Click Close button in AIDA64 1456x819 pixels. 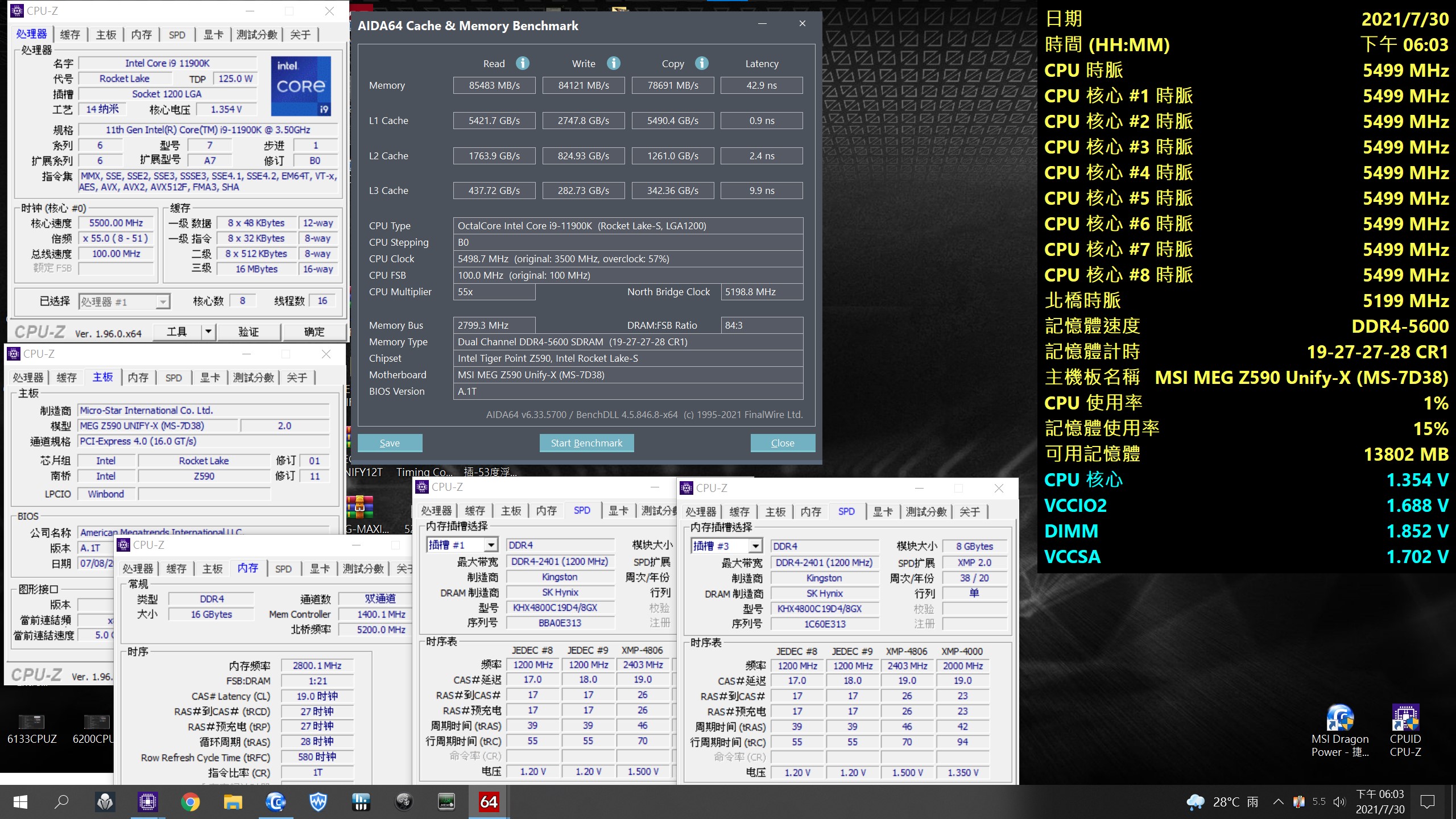point(783,443)
